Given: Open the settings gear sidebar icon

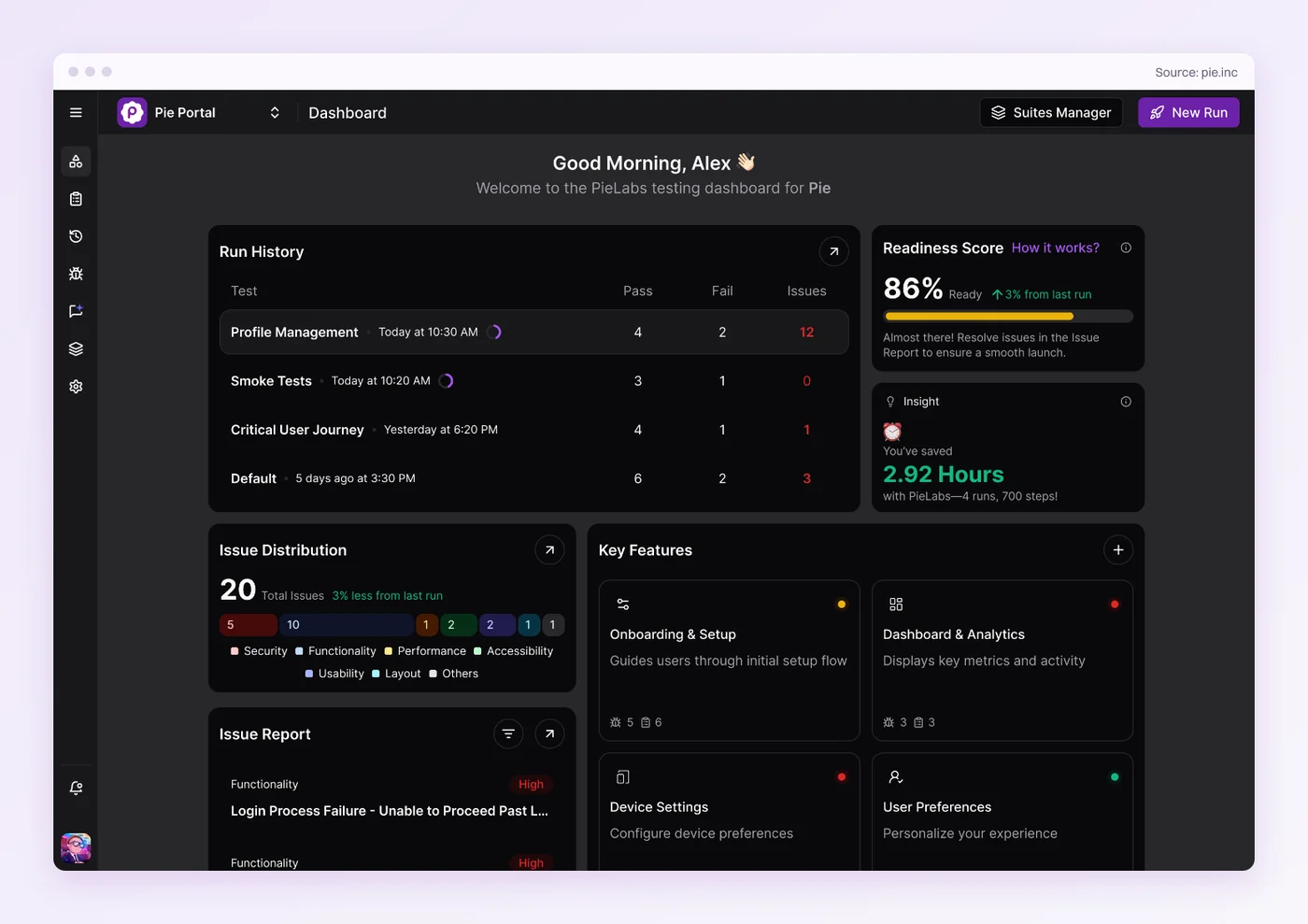Looking at the screenshot, I should tap(76, 386).
